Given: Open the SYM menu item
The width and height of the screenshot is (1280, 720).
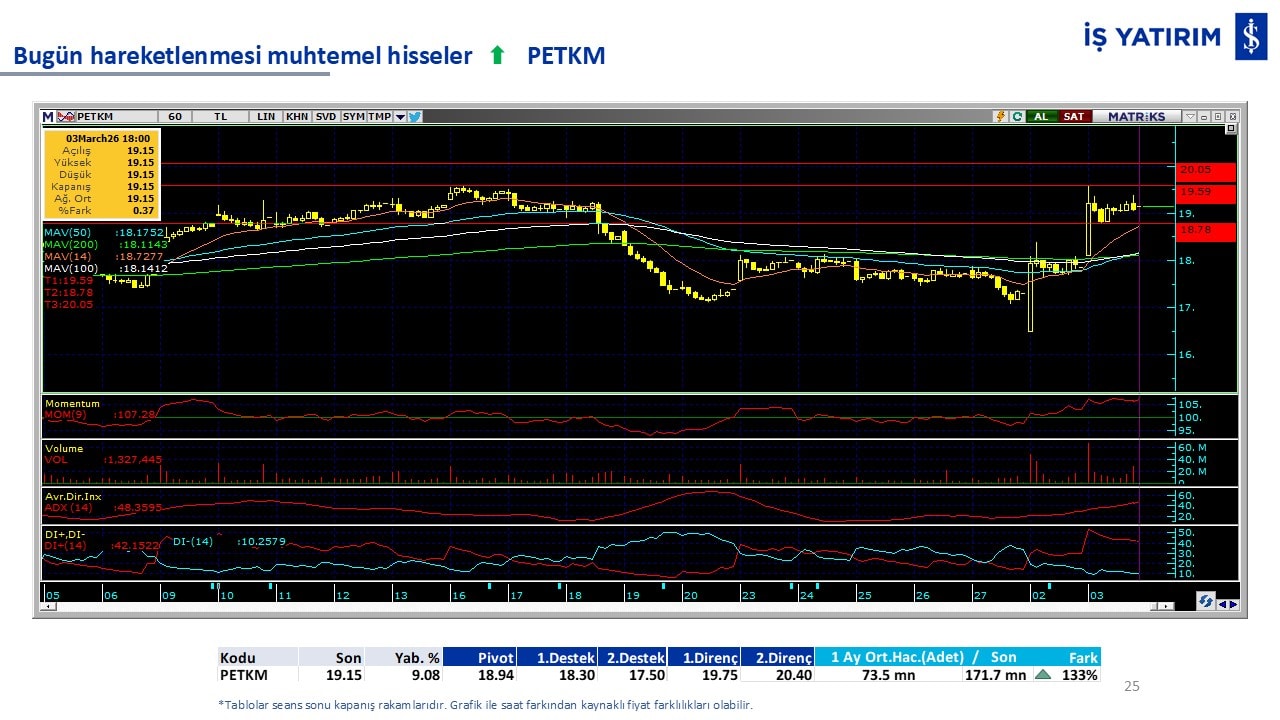Looking at the screenshot, I should [354, 116].
